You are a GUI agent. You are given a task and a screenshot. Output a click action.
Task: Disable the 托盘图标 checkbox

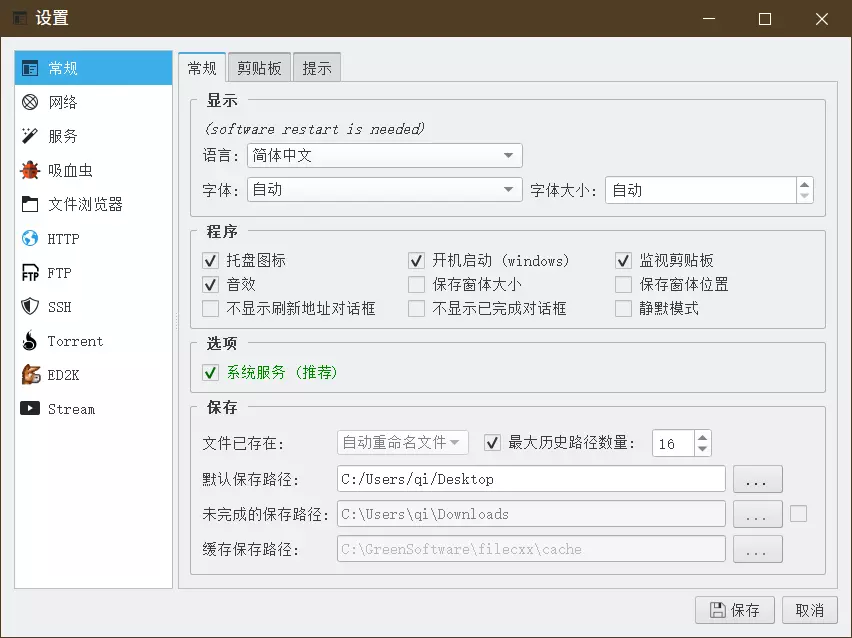click(x=210, y=260)
